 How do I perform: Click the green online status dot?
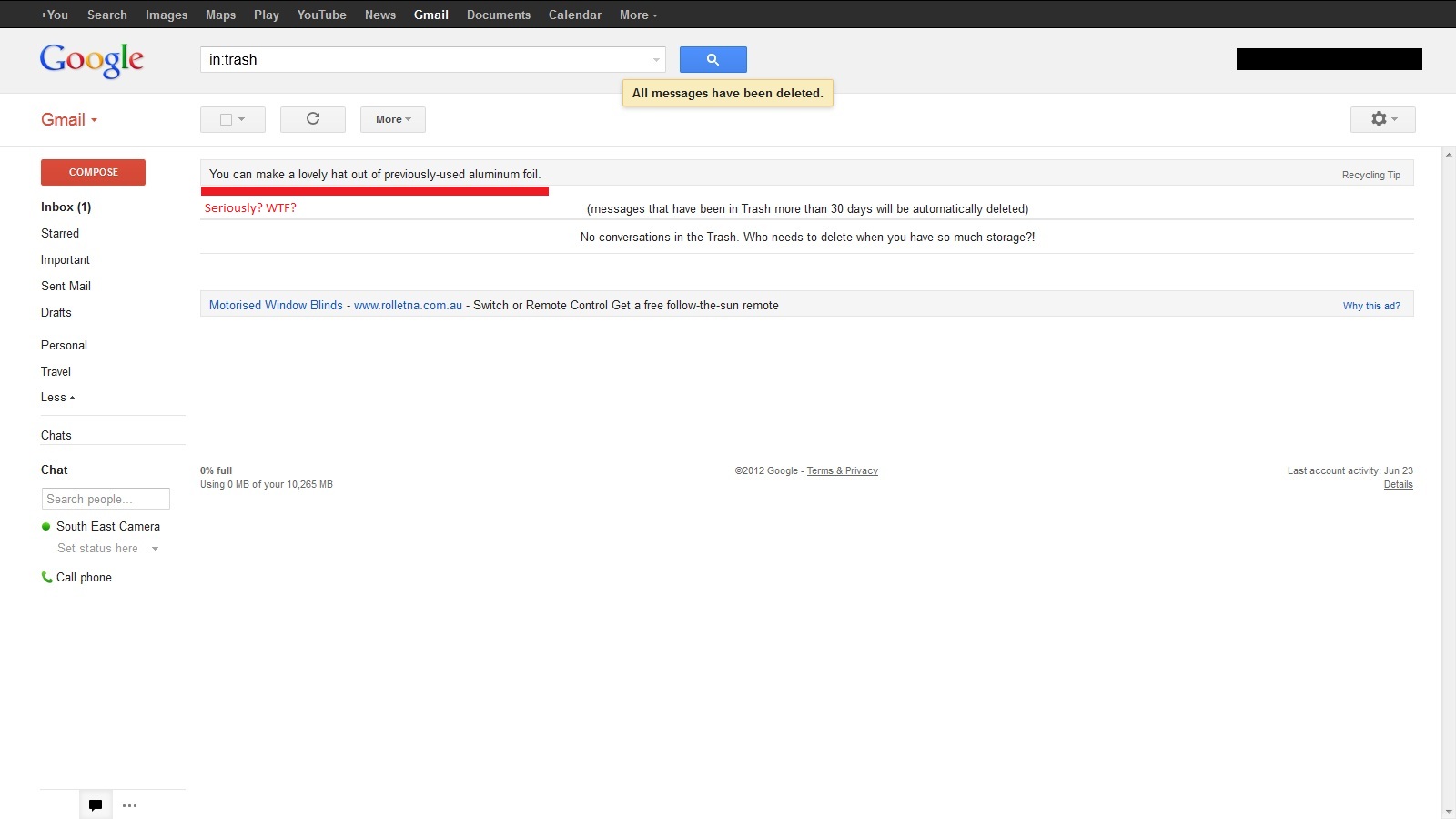45,526
